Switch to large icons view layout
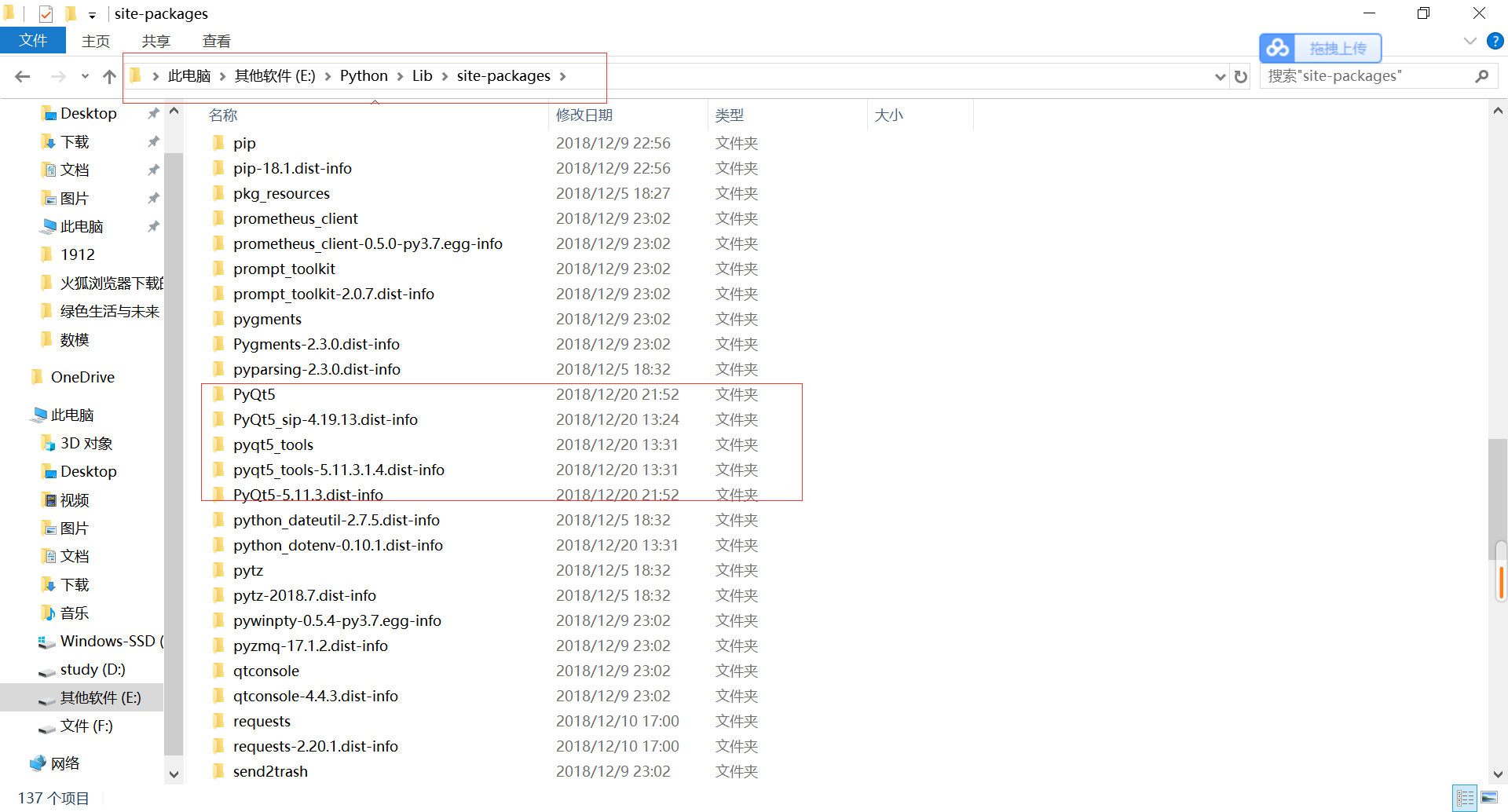Screen dimensions: 1508x812 (x=1489, y=798)
